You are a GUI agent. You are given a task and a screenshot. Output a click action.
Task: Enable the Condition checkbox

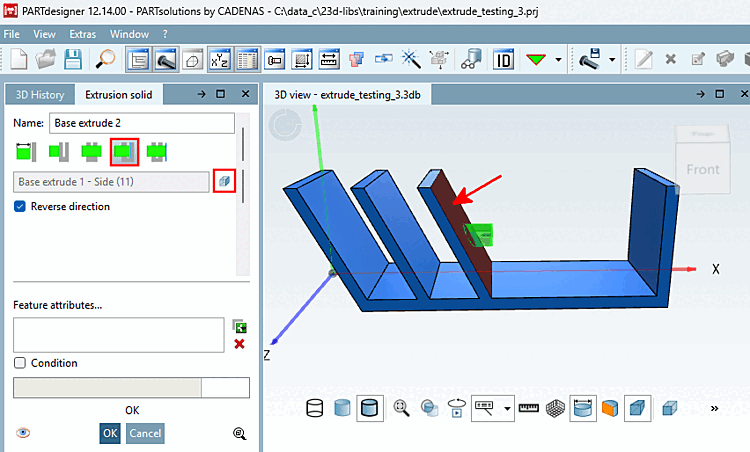pyautogui.click(x=20, y=363)
